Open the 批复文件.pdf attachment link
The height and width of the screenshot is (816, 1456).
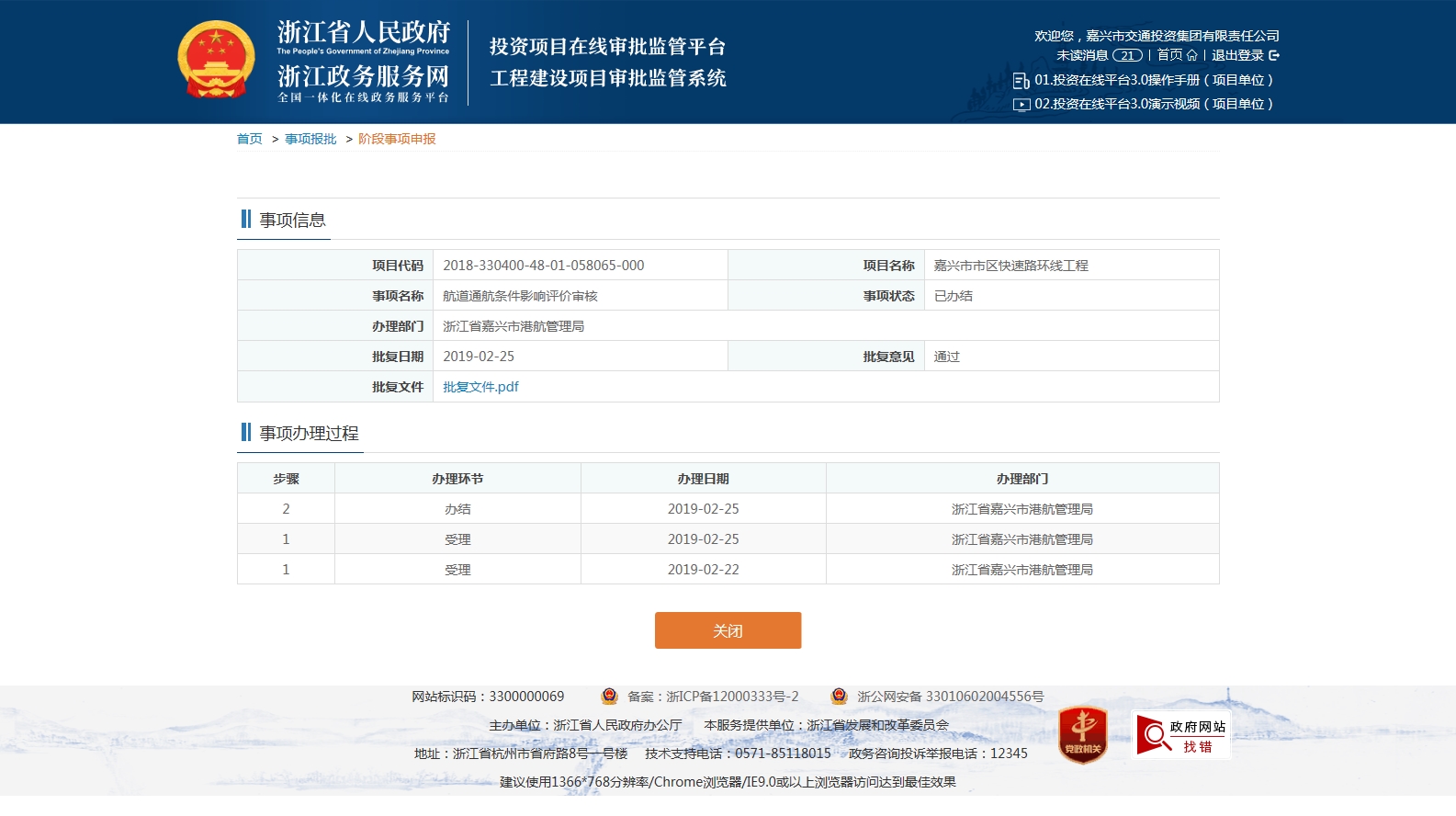[x=480, y=387]
